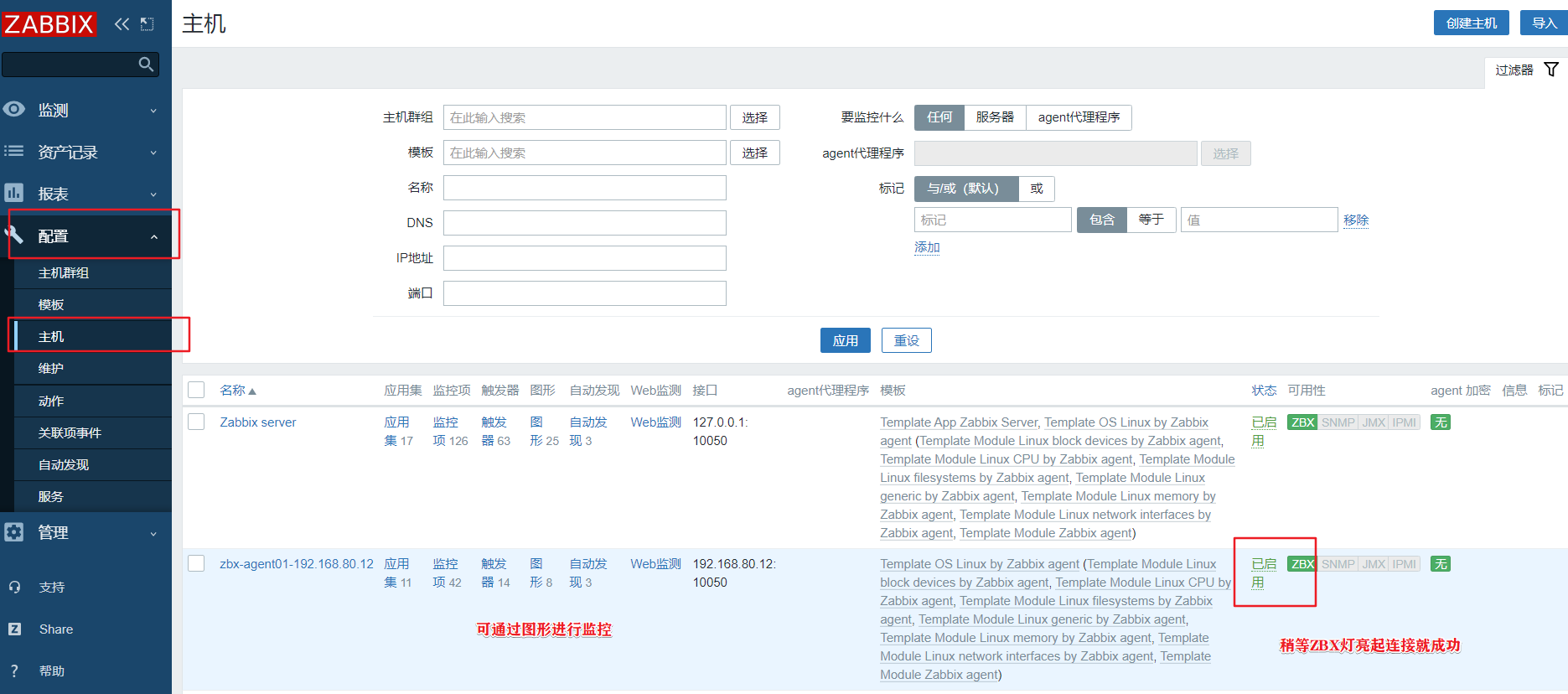The height and width of the screenshot is (694, 1568).
Task: Click the question mark icon for 帮助
Action: point(14,671)
